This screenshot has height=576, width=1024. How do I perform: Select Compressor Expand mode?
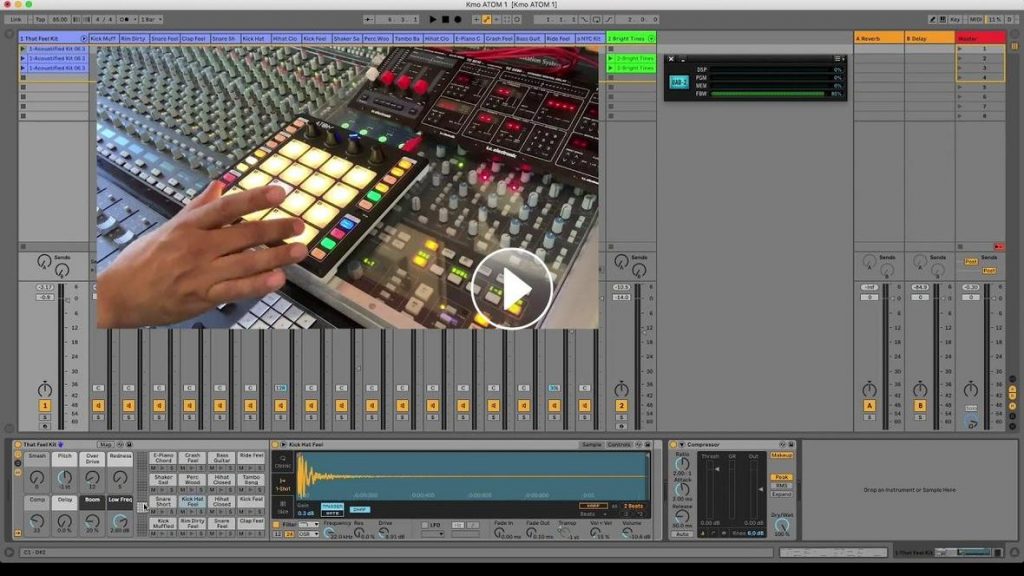tap(781, 494)
